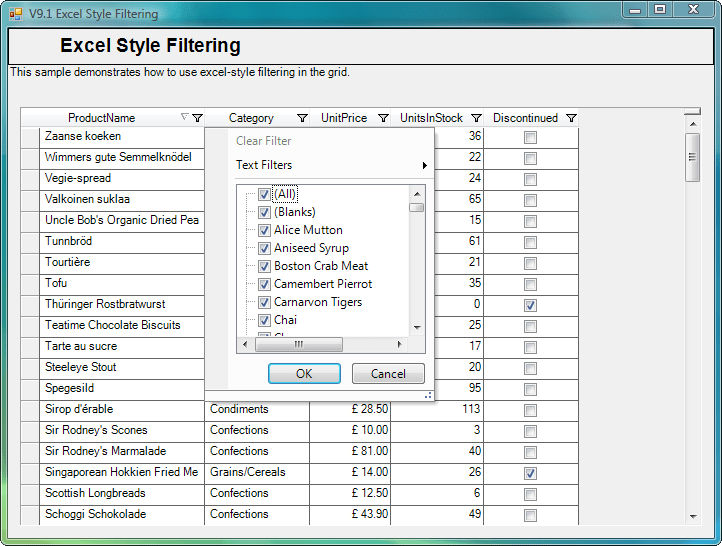Toggle Discontinued checkbox for Thüringer Rostbratwurst

pos(530,305)
